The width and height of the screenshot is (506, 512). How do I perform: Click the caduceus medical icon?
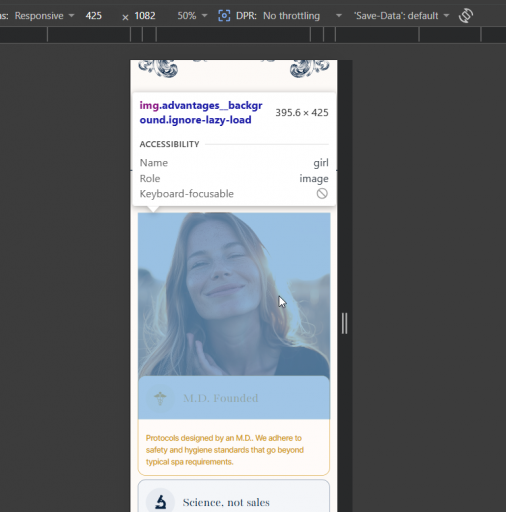(x=160, y=398)
